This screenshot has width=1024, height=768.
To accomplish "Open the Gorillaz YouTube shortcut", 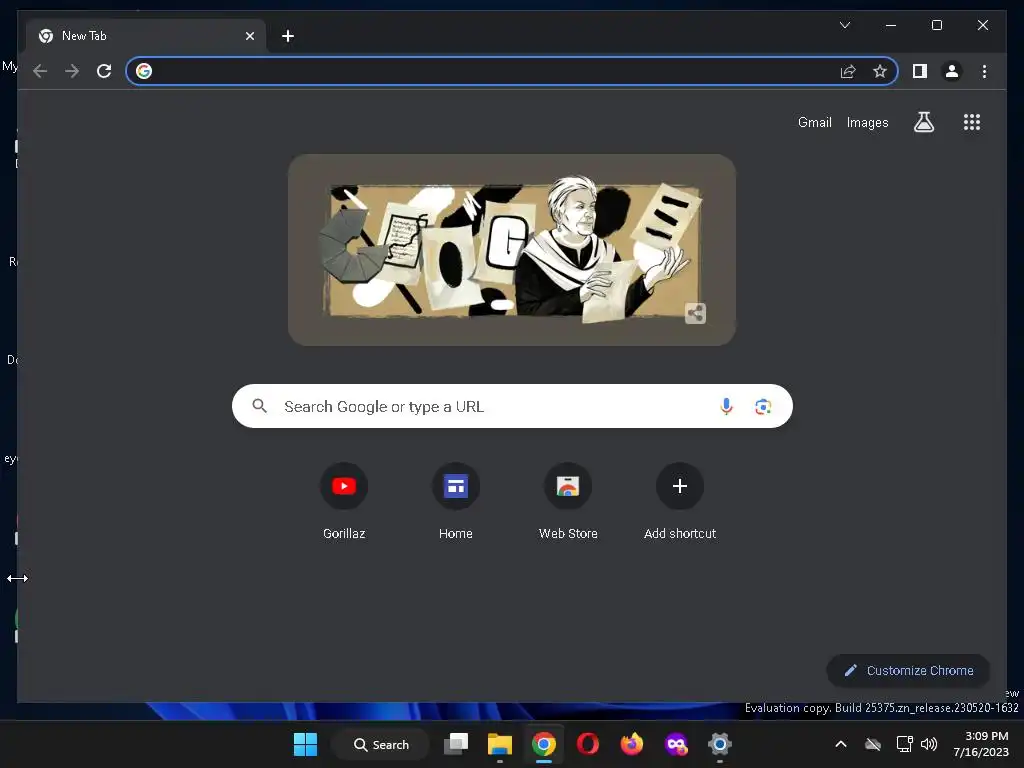I will (x=344, y=502).
